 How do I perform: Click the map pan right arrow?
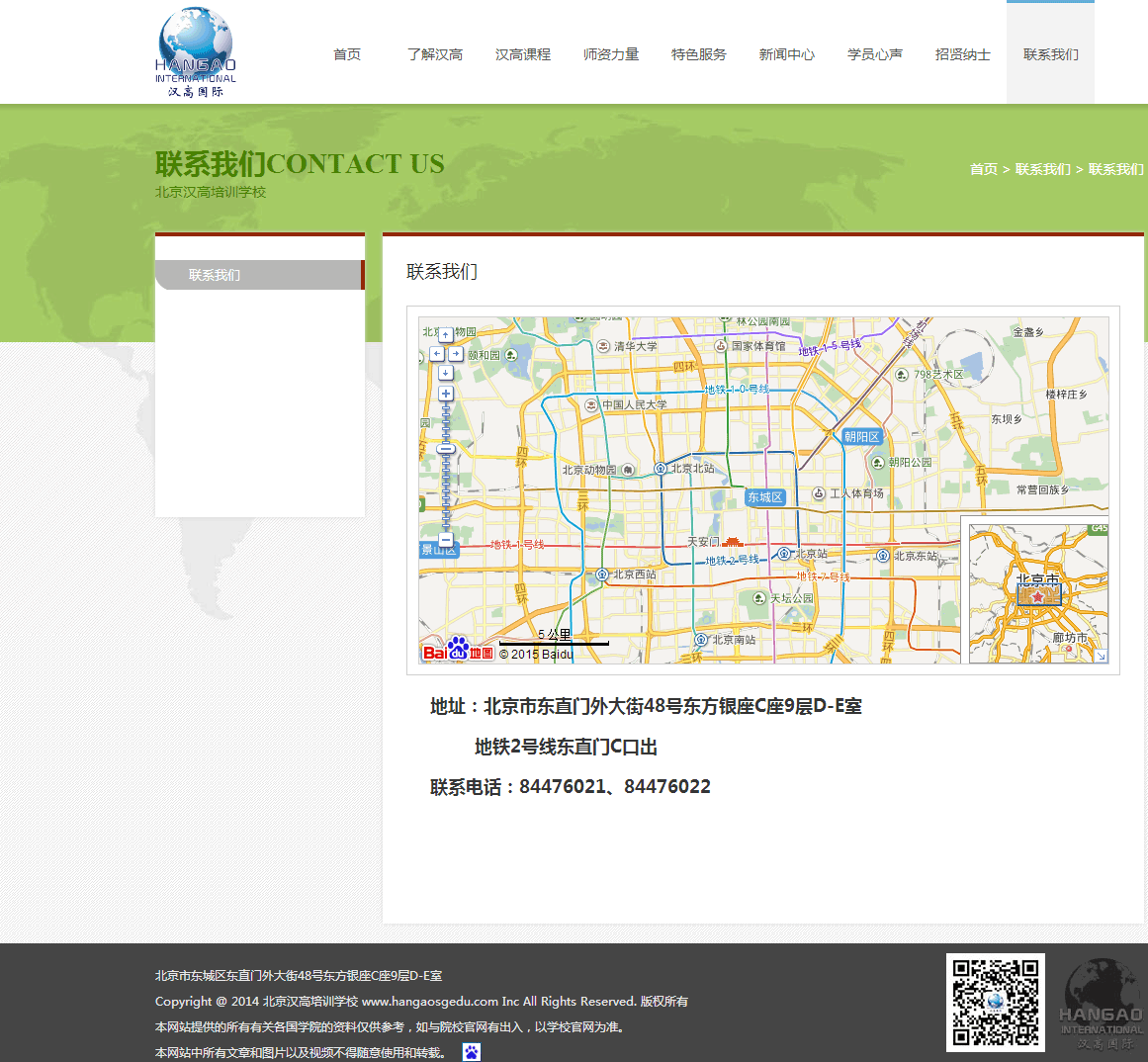(x=456, y=354)
